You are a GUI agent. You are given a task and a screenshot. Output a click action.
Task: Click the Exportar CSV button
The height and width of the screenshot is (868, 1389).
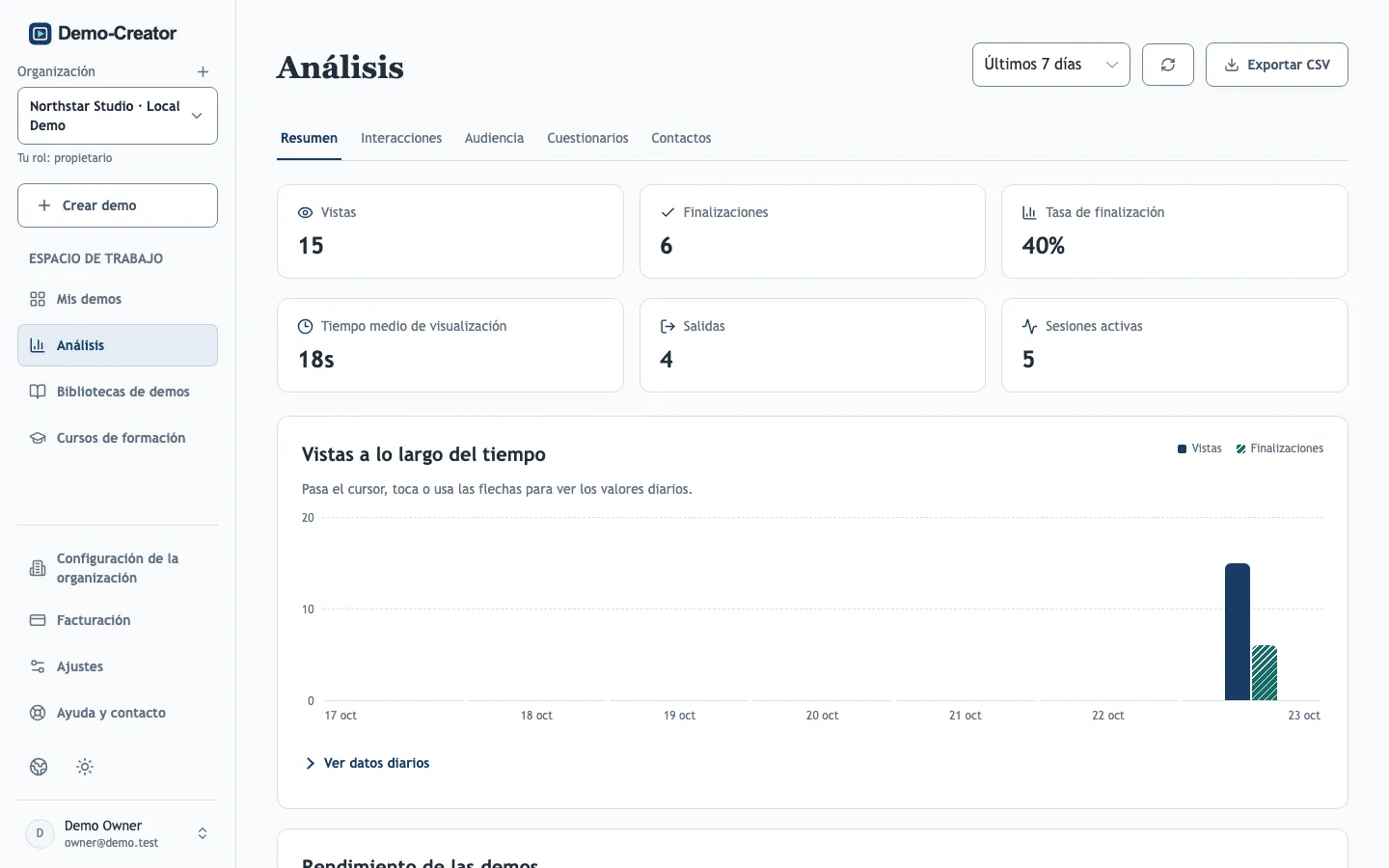pyautogui.click(x=1277, y=65)
